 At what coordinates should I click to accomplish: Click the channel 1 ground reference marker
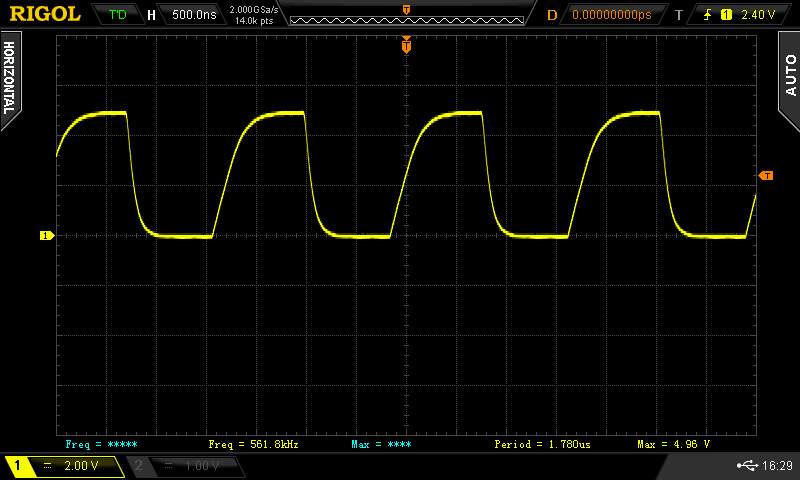45,236
